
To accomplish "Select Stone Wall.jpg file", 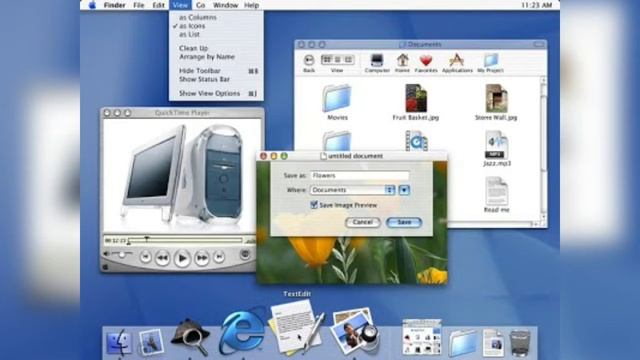I will [x=496, y=102].
